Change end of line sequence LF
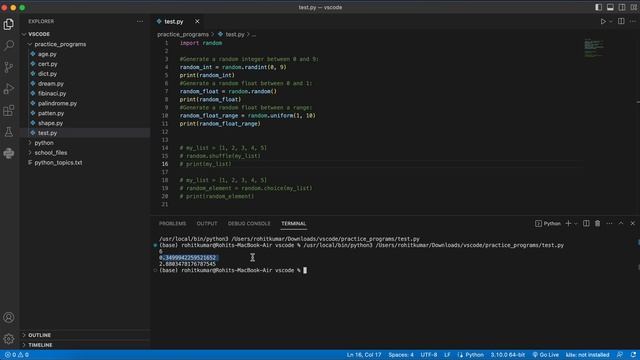The height and width of the screenshot is (360, 640). 447,355
